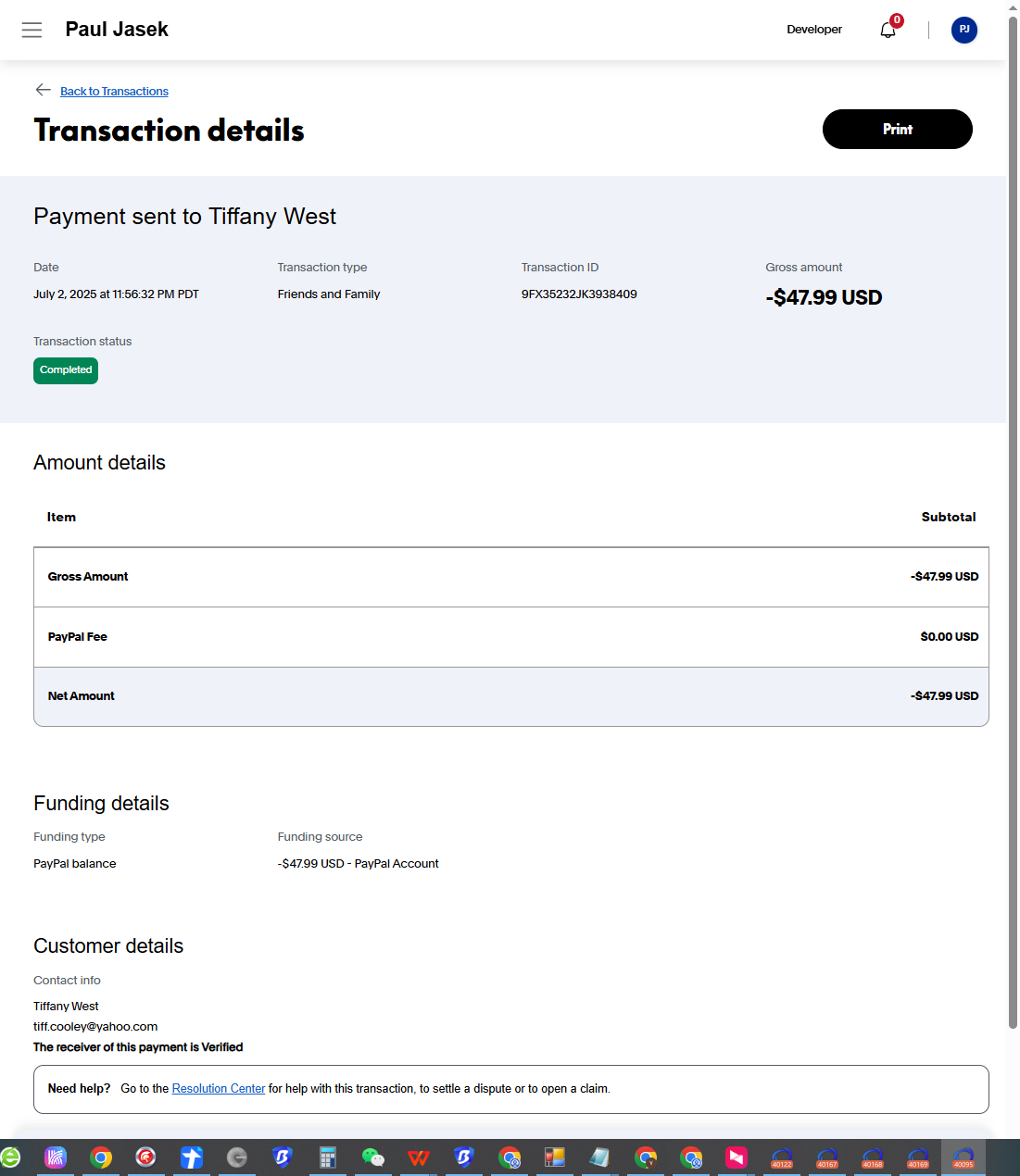Open WPS Office from the taskbar

pyautogui.click(x=418, y=1157)
